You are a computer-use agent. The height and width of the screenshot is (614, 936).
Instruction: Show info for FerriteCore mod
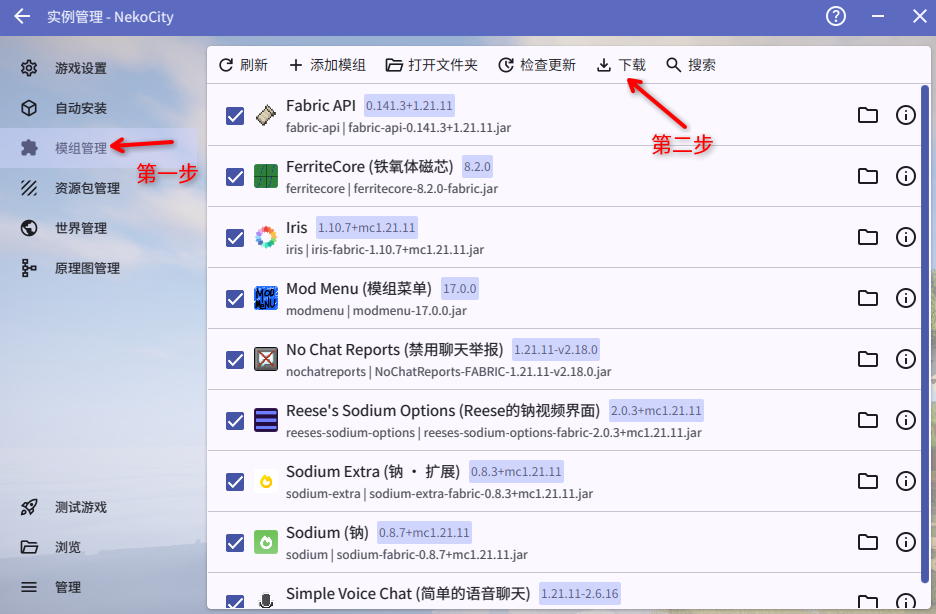pos(906,176)
